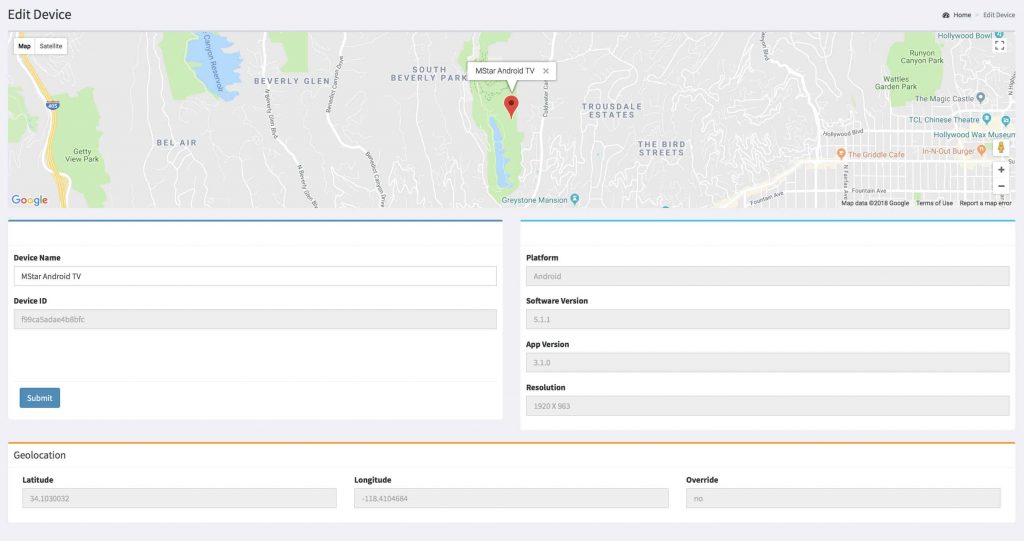Image resolution: width=1024 pixels, height=541 pixels.
Task: Click Runyon Canyon Park label on map
Action: coord(922,57)
